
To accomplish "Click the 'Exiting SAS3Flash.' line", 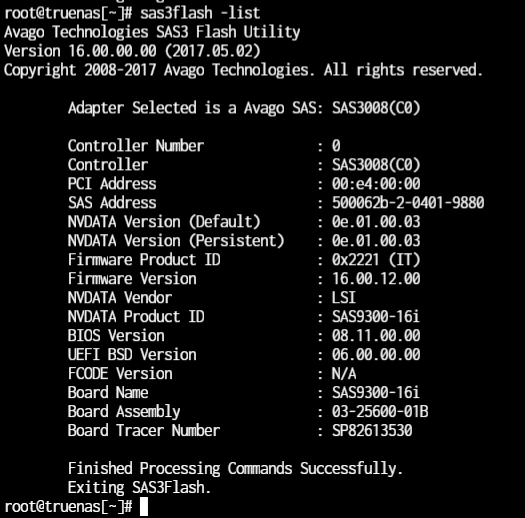I will tap(139, 488).
